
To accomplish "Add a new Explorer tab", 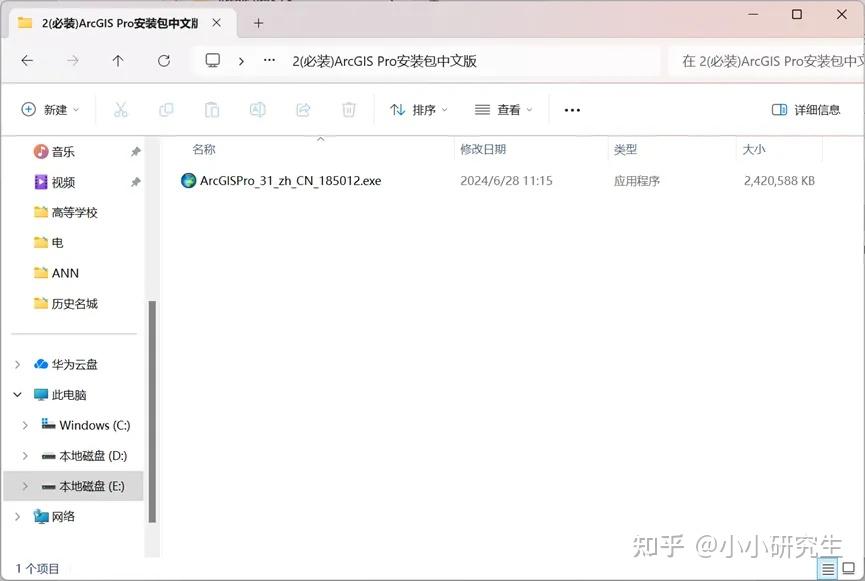I will (258, 23).
